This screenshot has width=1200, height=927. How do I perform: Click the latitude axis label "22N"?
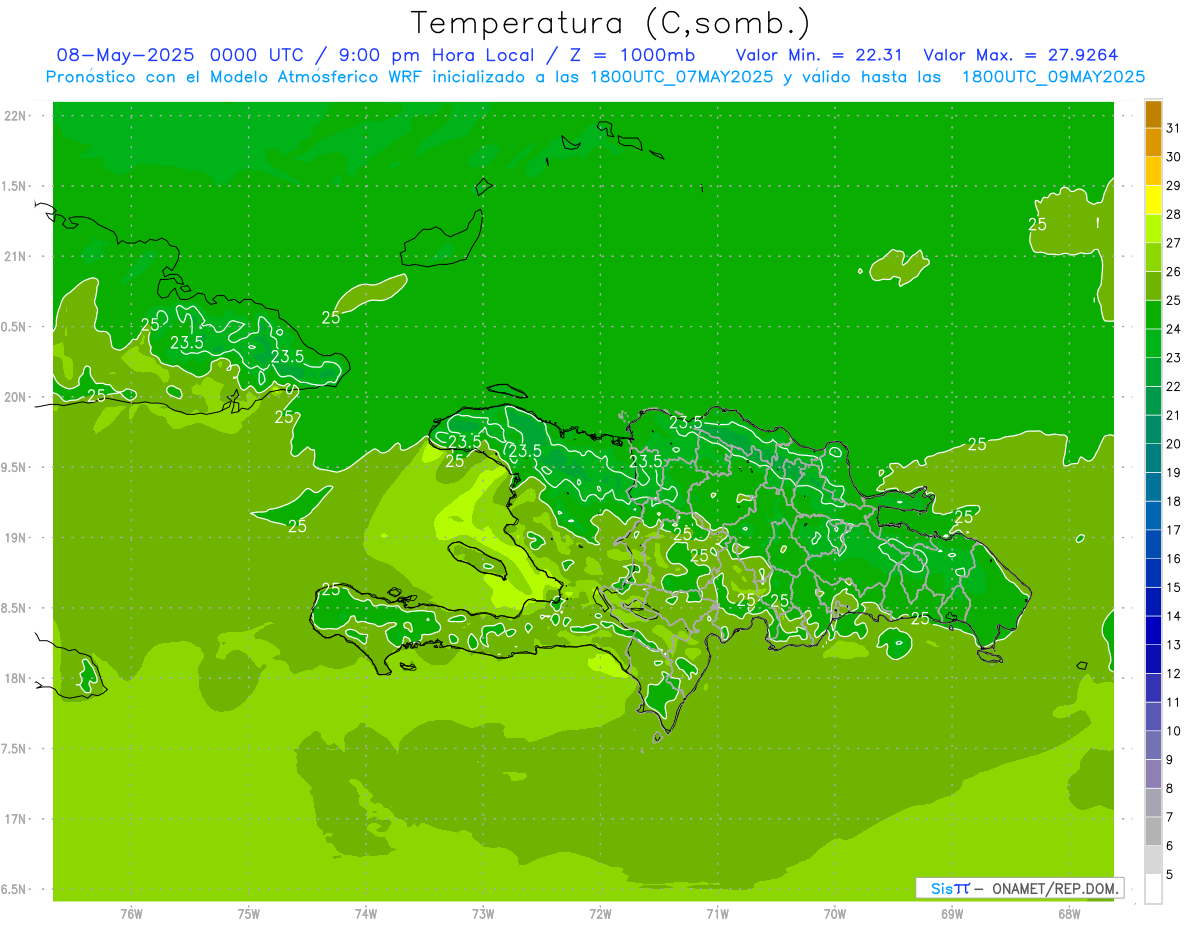(15, 115)
